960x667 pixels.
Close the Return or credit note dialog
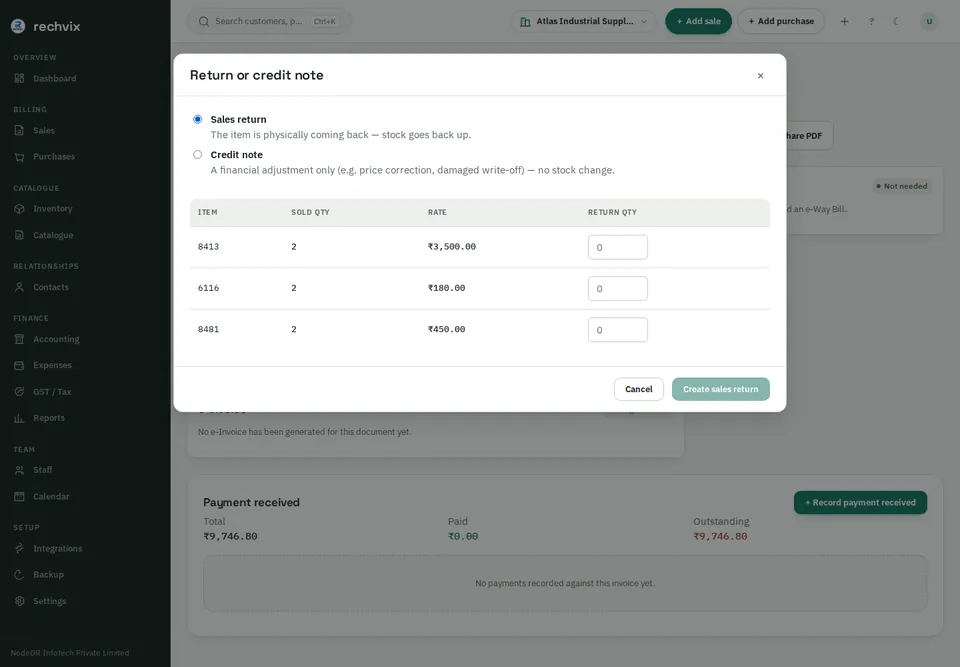760,75
